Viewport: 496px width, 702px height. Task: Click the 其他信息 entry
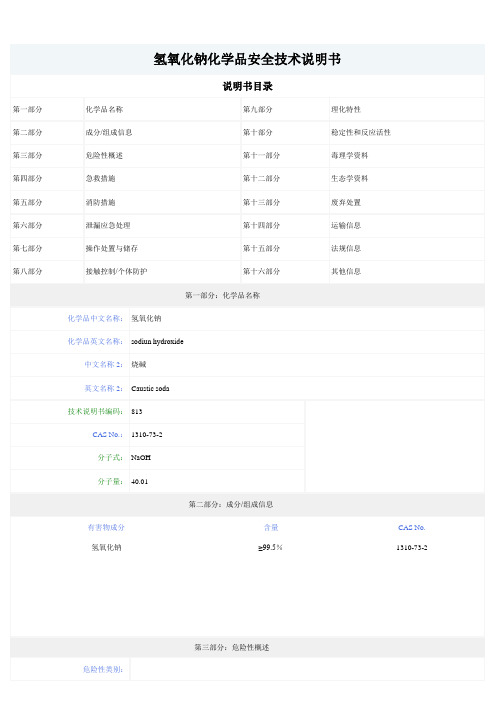(x=346, y=271)
